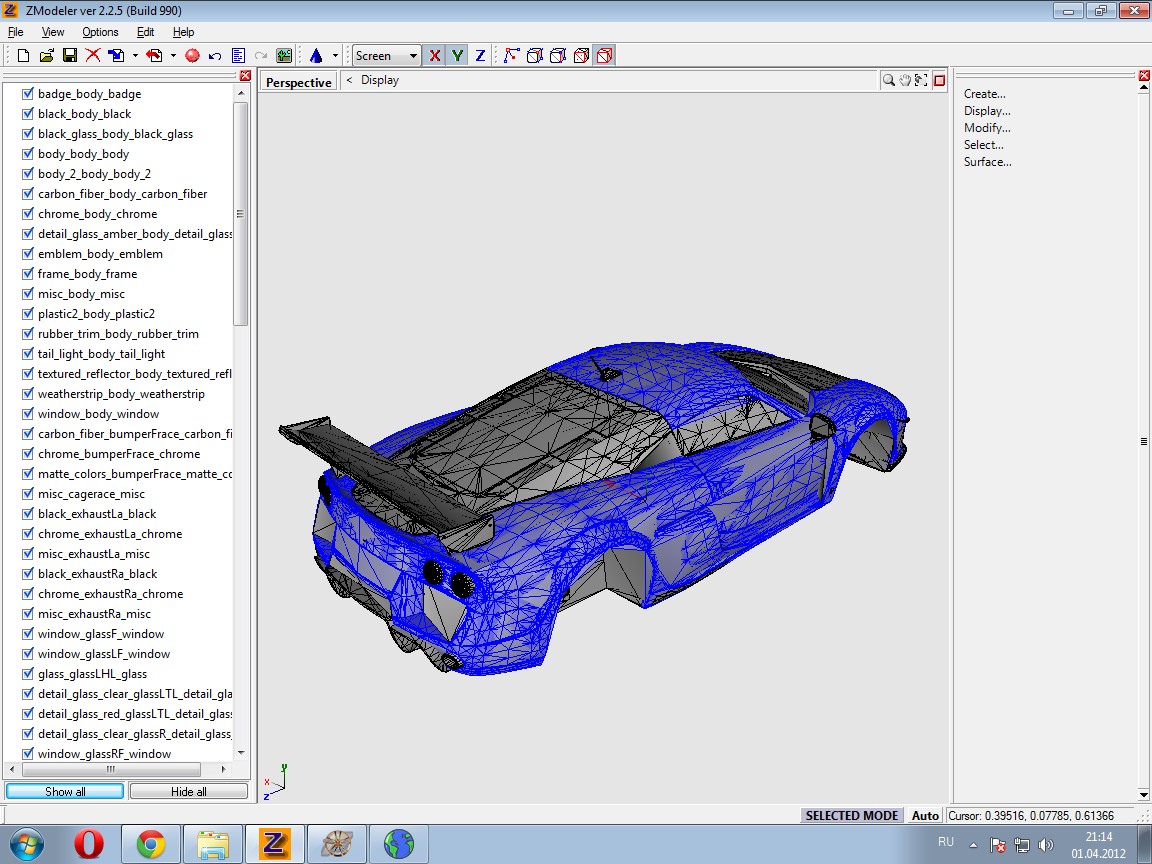Screen dimensions: 1152x864
Task: Toggle the X axis constraint
Action: coord(434,56)
